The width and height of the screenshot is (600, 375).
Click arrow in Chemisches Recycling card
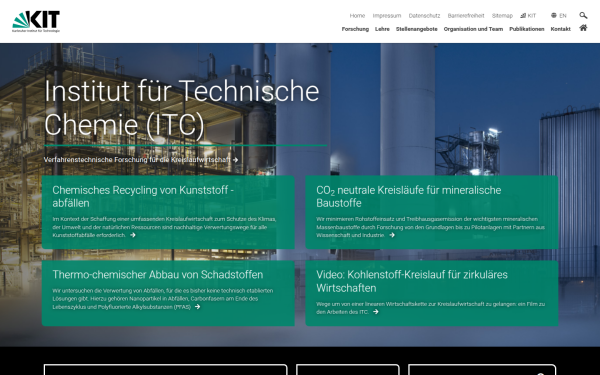click(x=133, y=235)
